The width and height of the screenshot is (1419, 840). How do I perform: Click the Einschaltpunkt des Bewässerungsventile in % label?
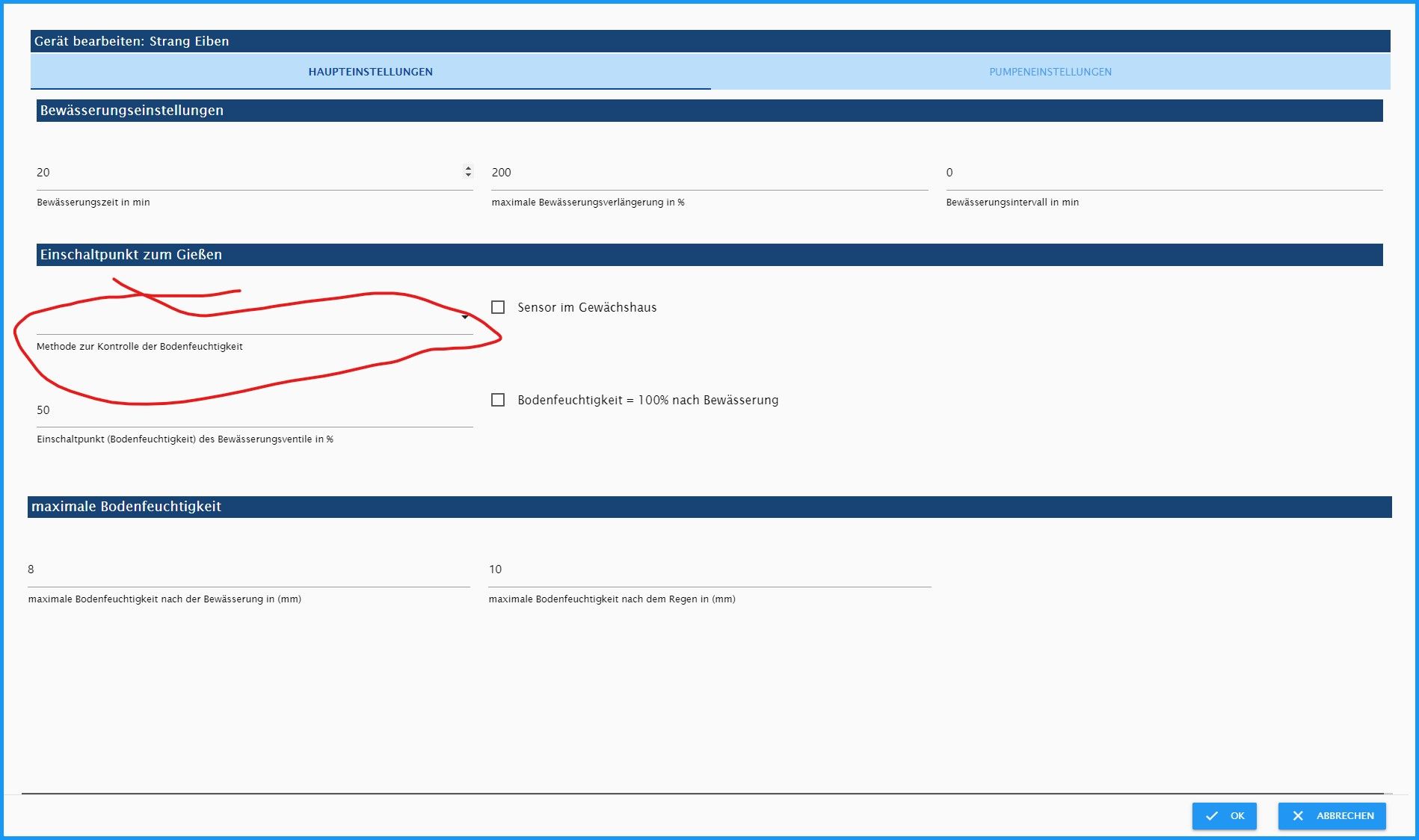(185, 439)
